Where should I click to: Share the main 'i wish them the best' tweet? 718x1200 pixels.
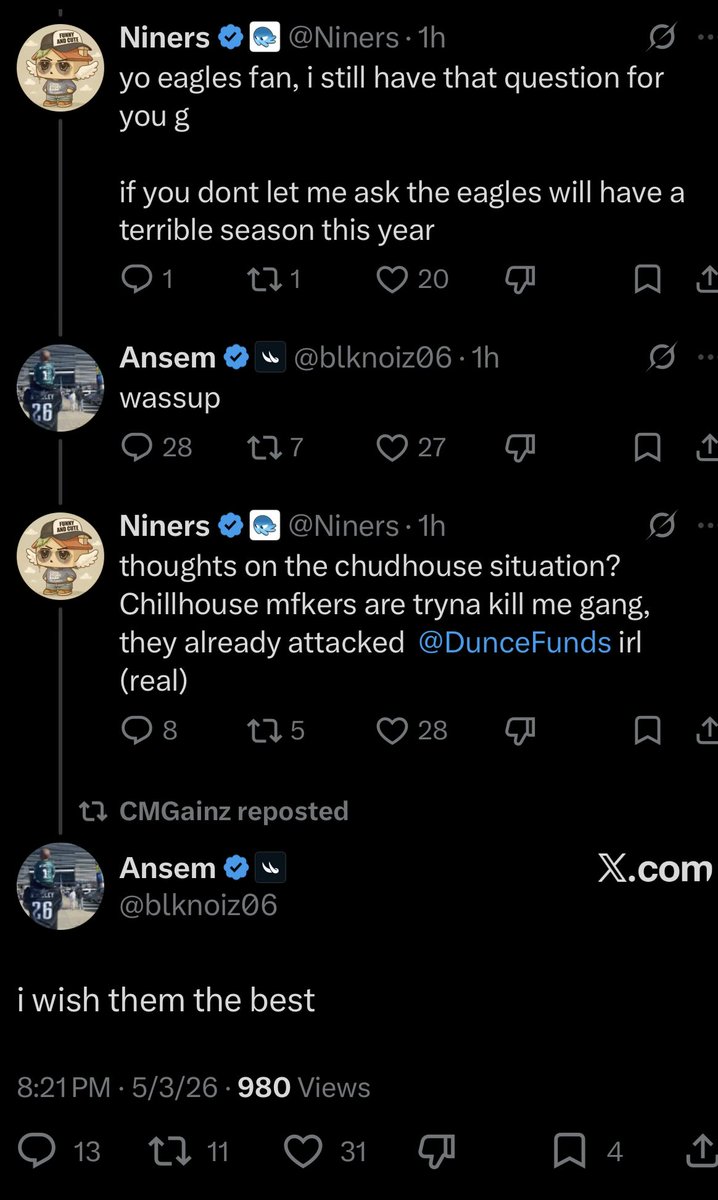point(702,1152)
